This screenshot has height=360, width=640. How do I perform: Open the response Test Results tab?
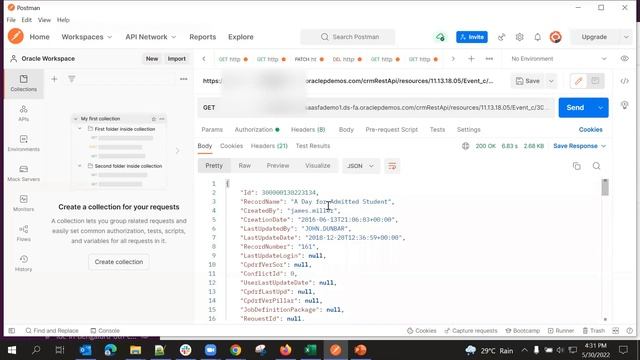pyautogui.click(x=313, y=146)
